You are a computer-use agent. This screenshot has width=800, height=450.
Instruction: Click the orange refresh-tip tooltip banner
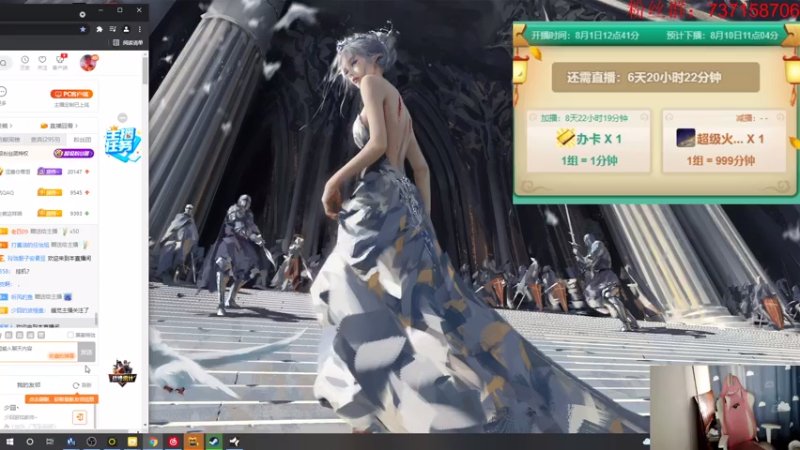coord(61,399)
